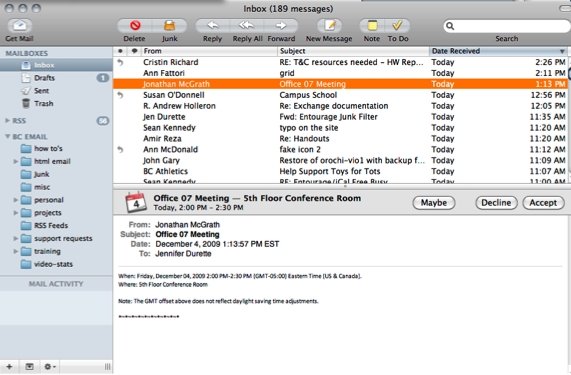Decline the Office 07 Meeting invitation
571x375 pixels.
coord(496,203)
